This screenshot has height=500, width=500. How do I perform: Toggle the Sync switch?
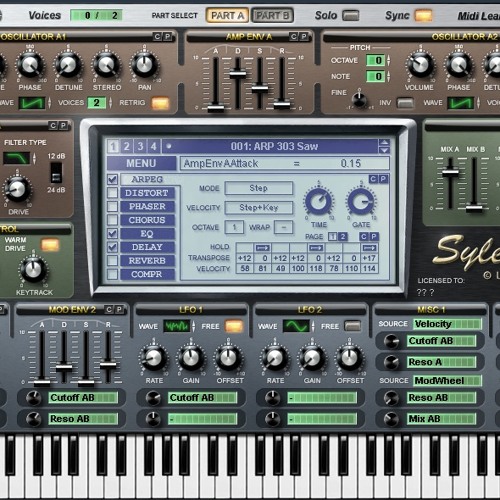point(423,15)
